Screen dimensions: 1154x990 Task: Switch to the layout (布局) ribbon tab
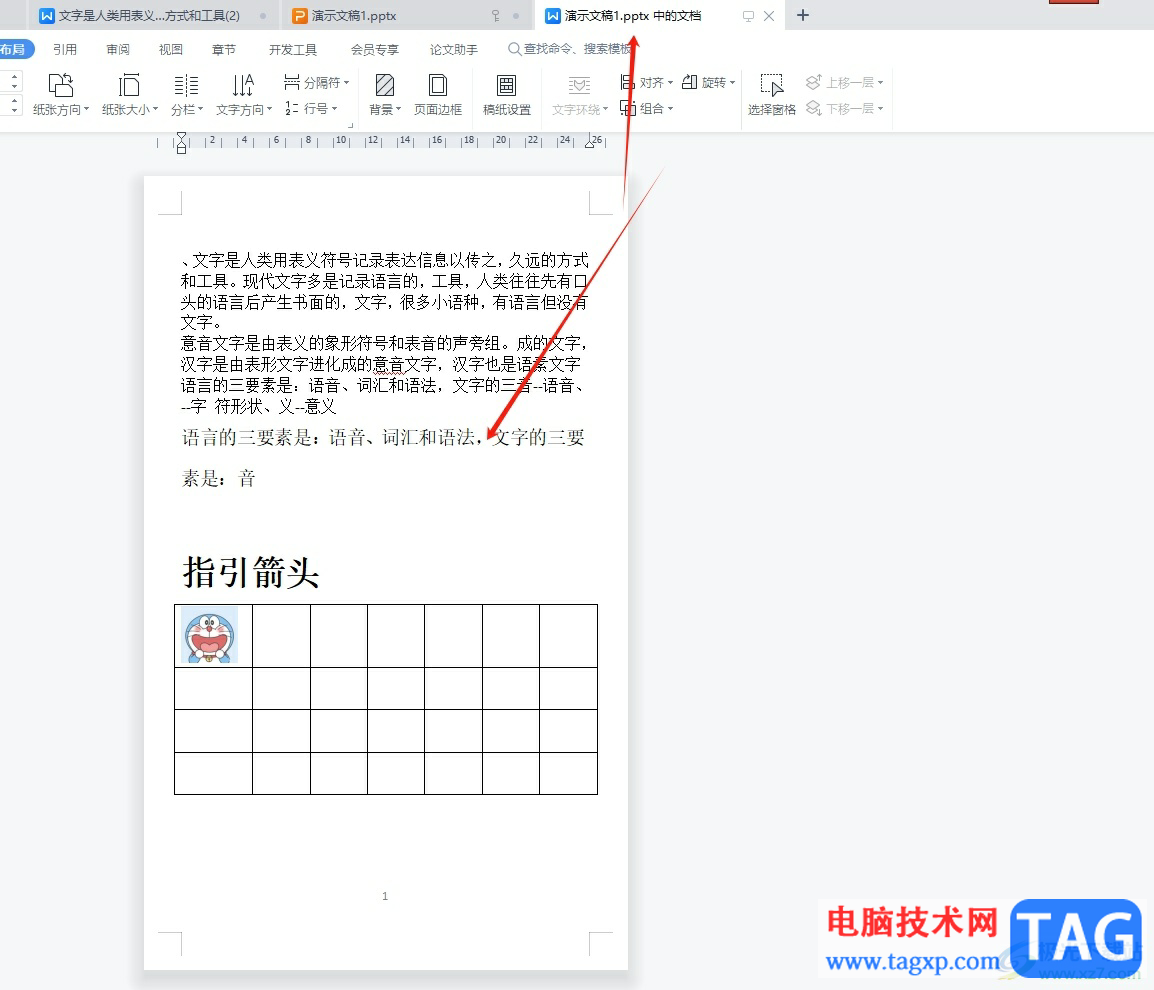tap(14, 49)
